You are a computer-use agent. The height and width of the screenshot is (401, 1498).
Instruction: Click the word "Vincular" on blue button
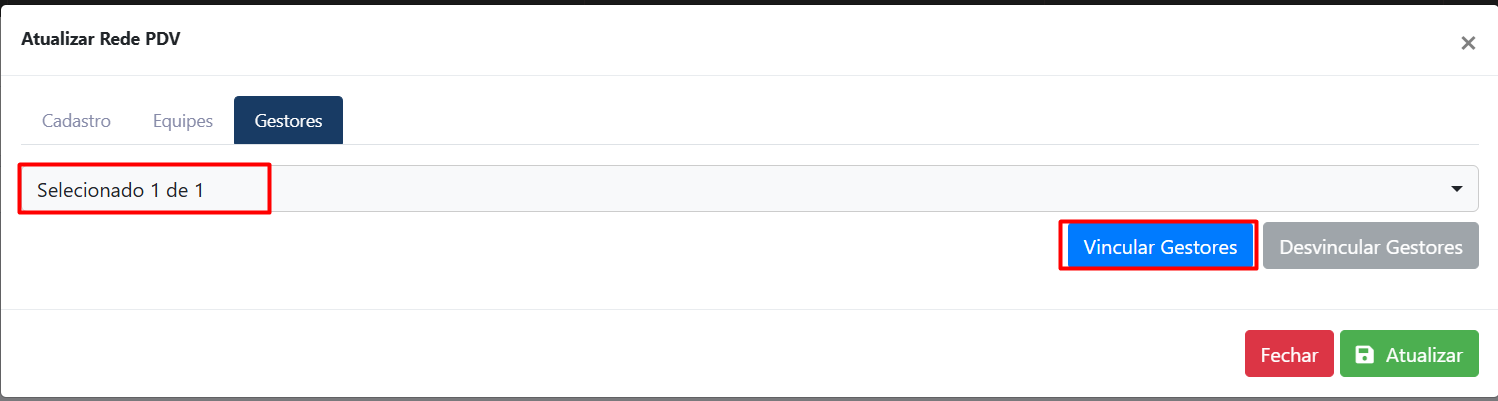[1119, 247]
